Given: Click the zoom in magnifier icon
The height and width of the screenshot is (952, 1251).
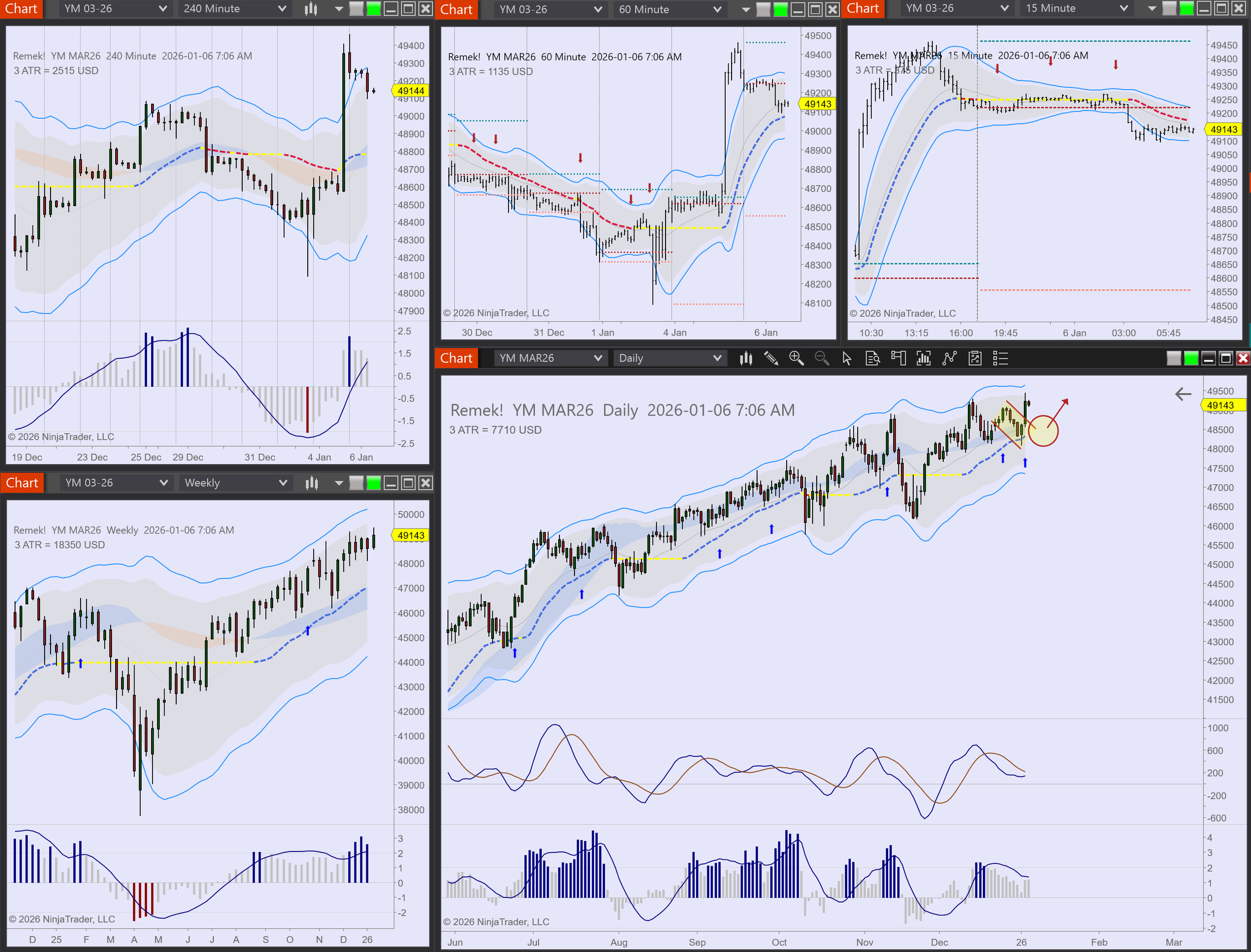Looking at the screenshot, I should [796, 358].
